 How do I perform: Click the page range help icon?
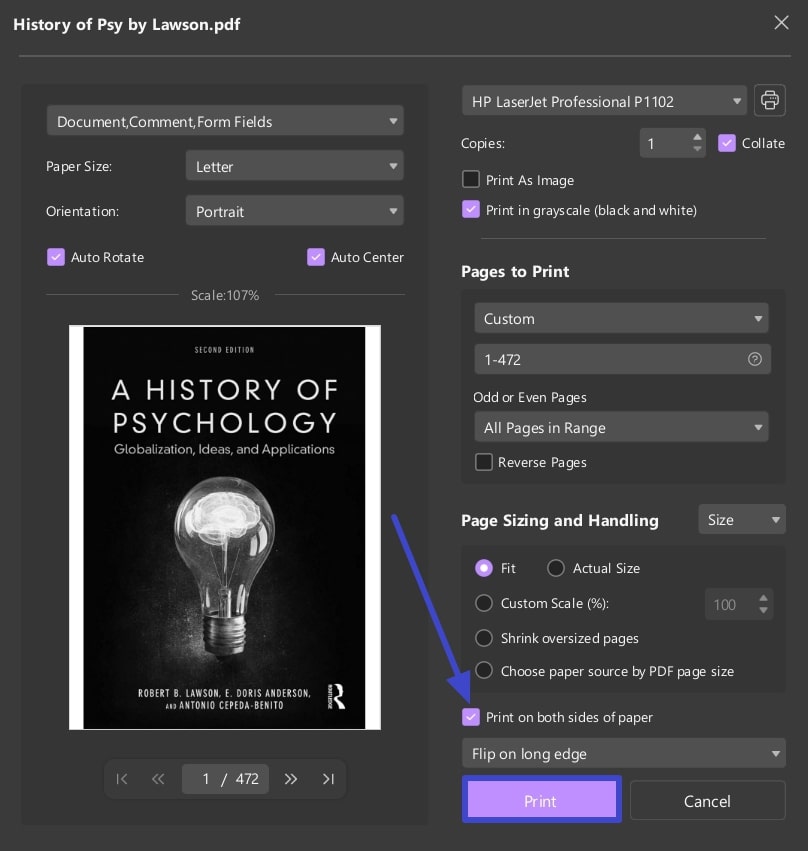(x=755, y=359)
